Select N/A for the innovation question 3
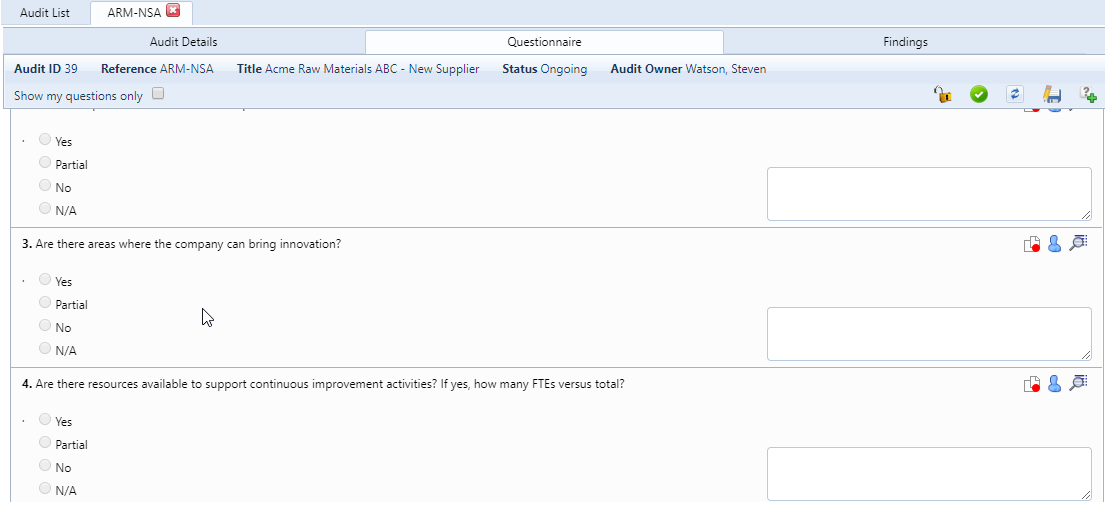Viewport: 1105px width, 509px height. point(45,348)
